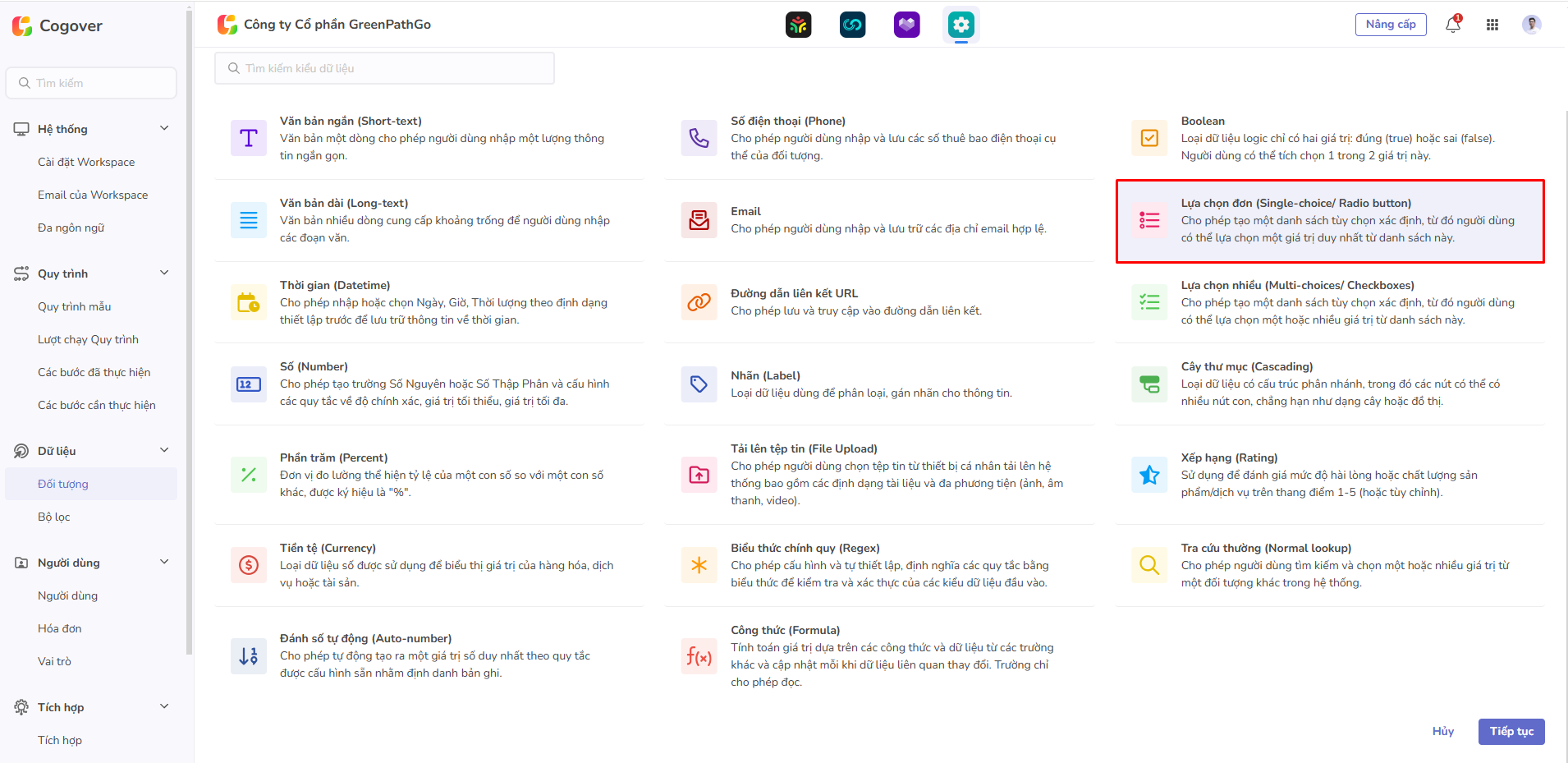This screenshot has width=1568, height=763.
Task: Open Bộ lọc in the sidebar
Action: click(x=54, y=517)
